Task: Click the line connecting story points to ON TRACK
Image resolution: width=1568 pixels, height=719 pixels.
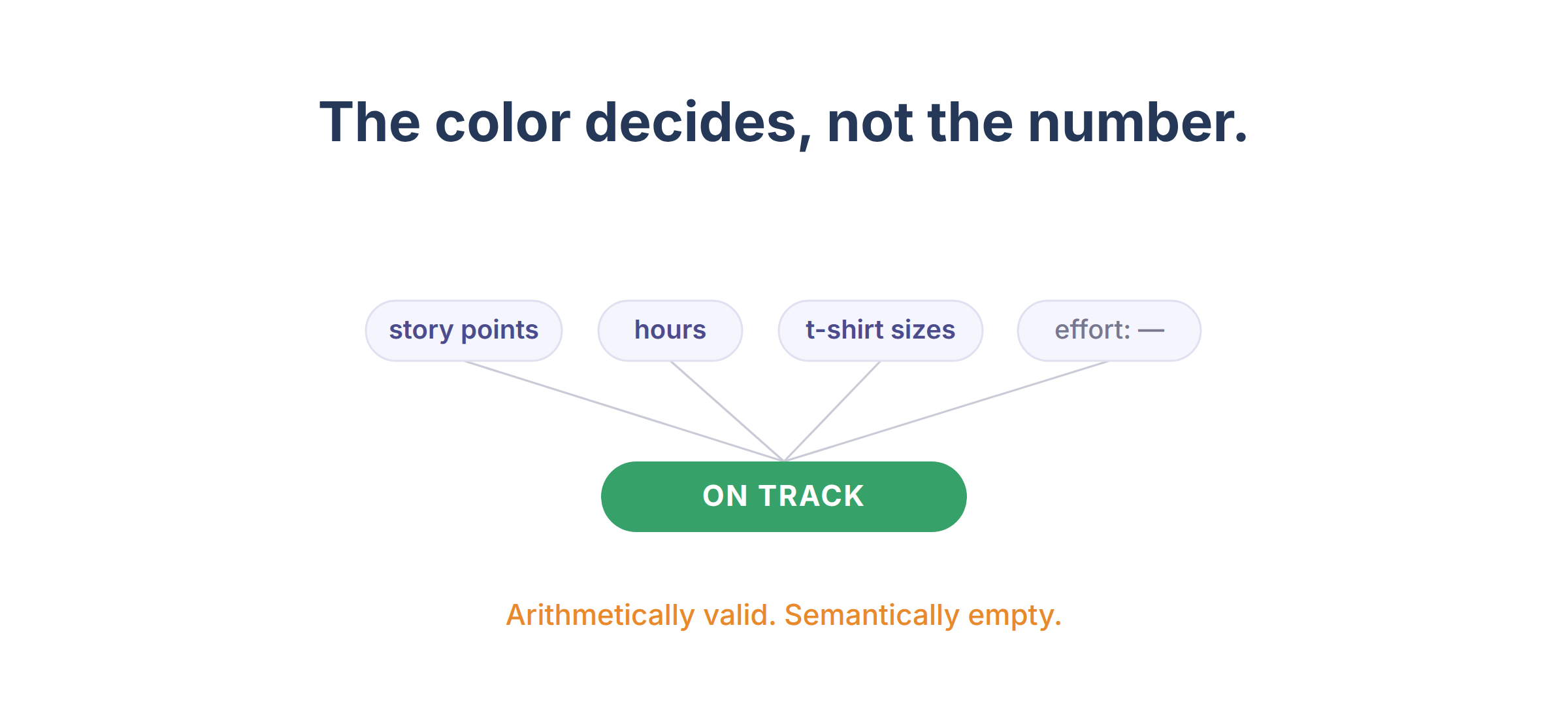Action: (x=624, y=411)
